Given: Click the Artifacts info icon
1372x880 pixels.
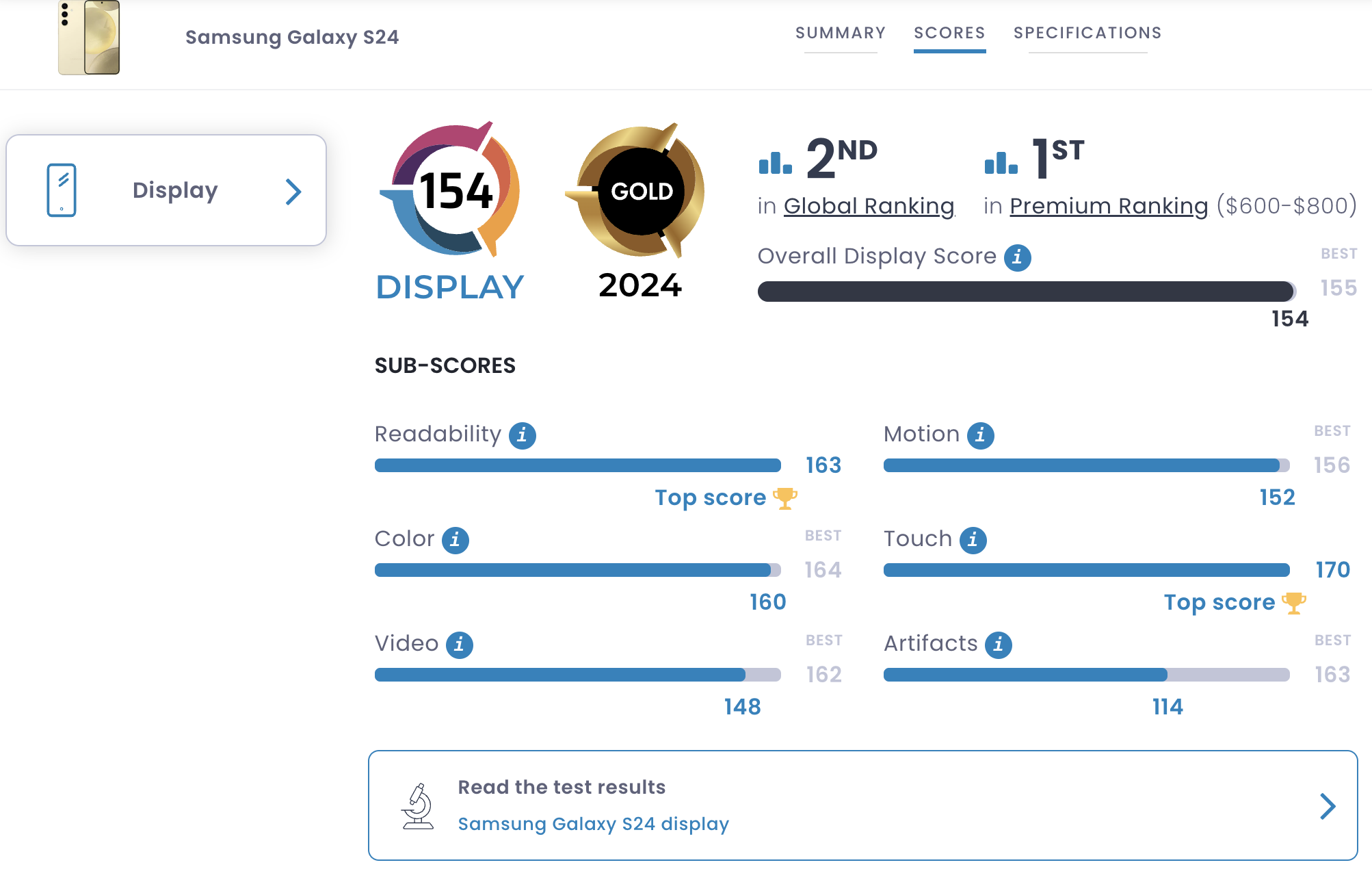Looking at the screenshot, I should coord(998,645).
